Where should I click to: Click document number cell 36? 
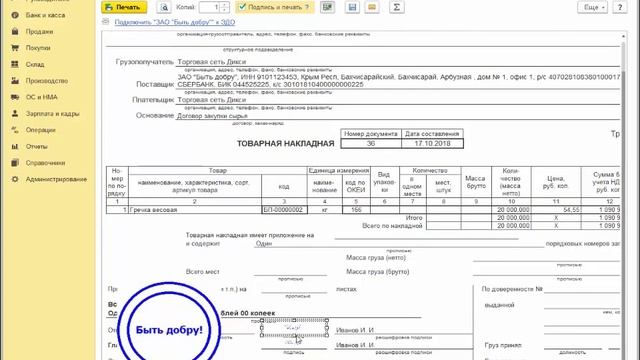click(x=371, y=144)
